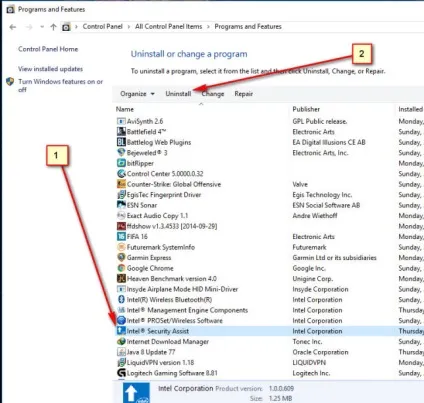Click the Heaven Benchmark version 4.0 icon

tap(121, 279)
